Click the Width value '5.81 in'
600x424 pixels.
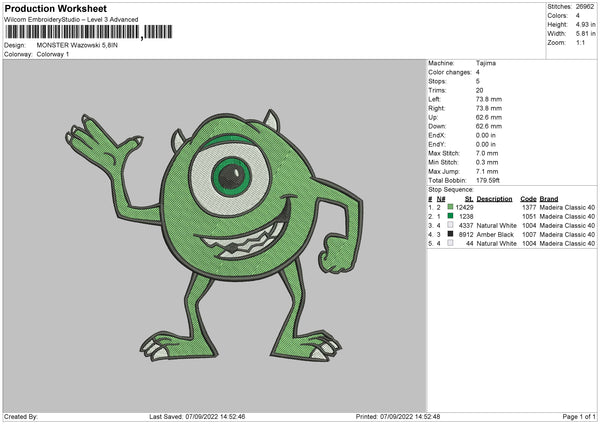coord(585,34)
